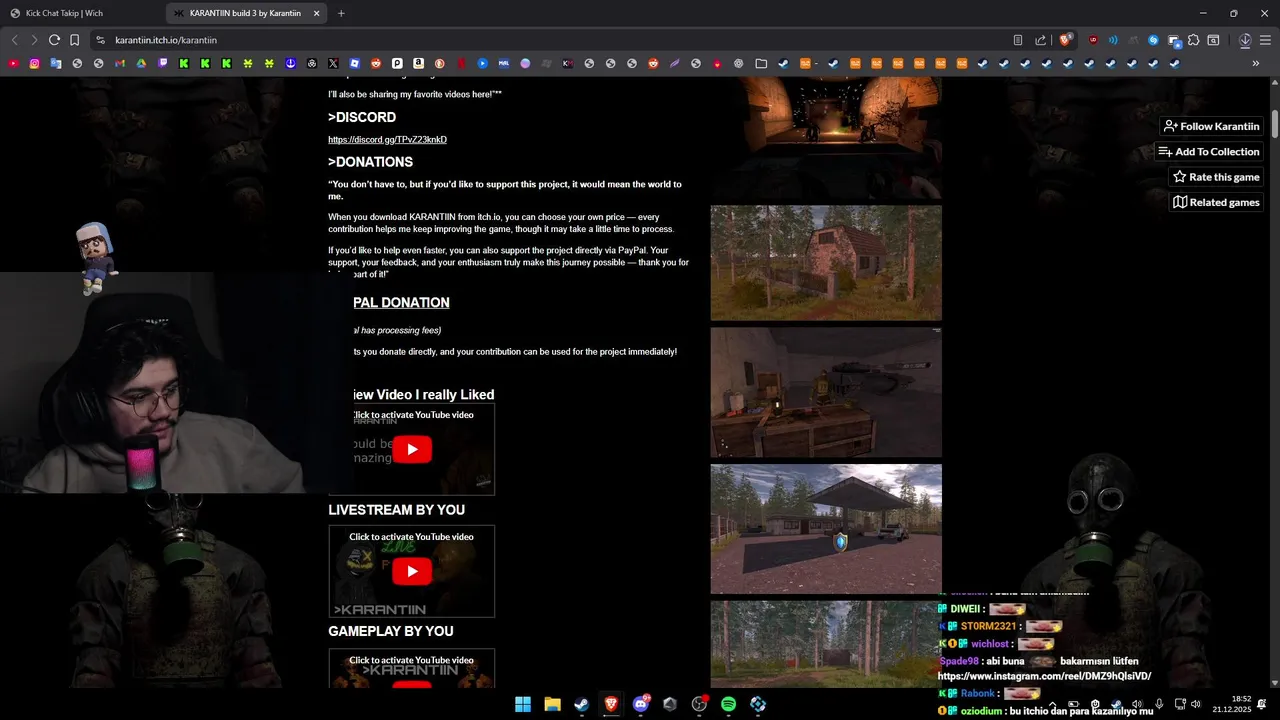Click Add To Collection button
The width and height of the screenshot is (1280, 720).
[1208, 152]
